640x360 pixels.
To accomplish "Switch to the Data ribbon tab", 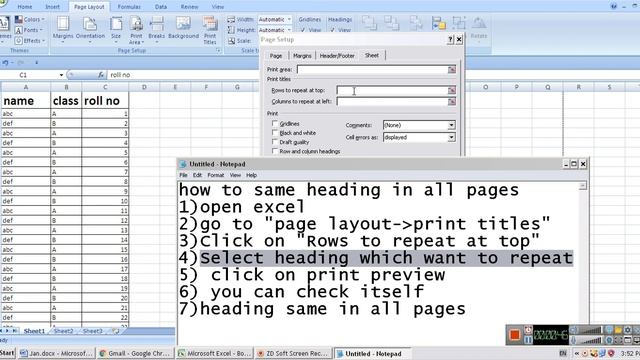I will click(161, 7).
